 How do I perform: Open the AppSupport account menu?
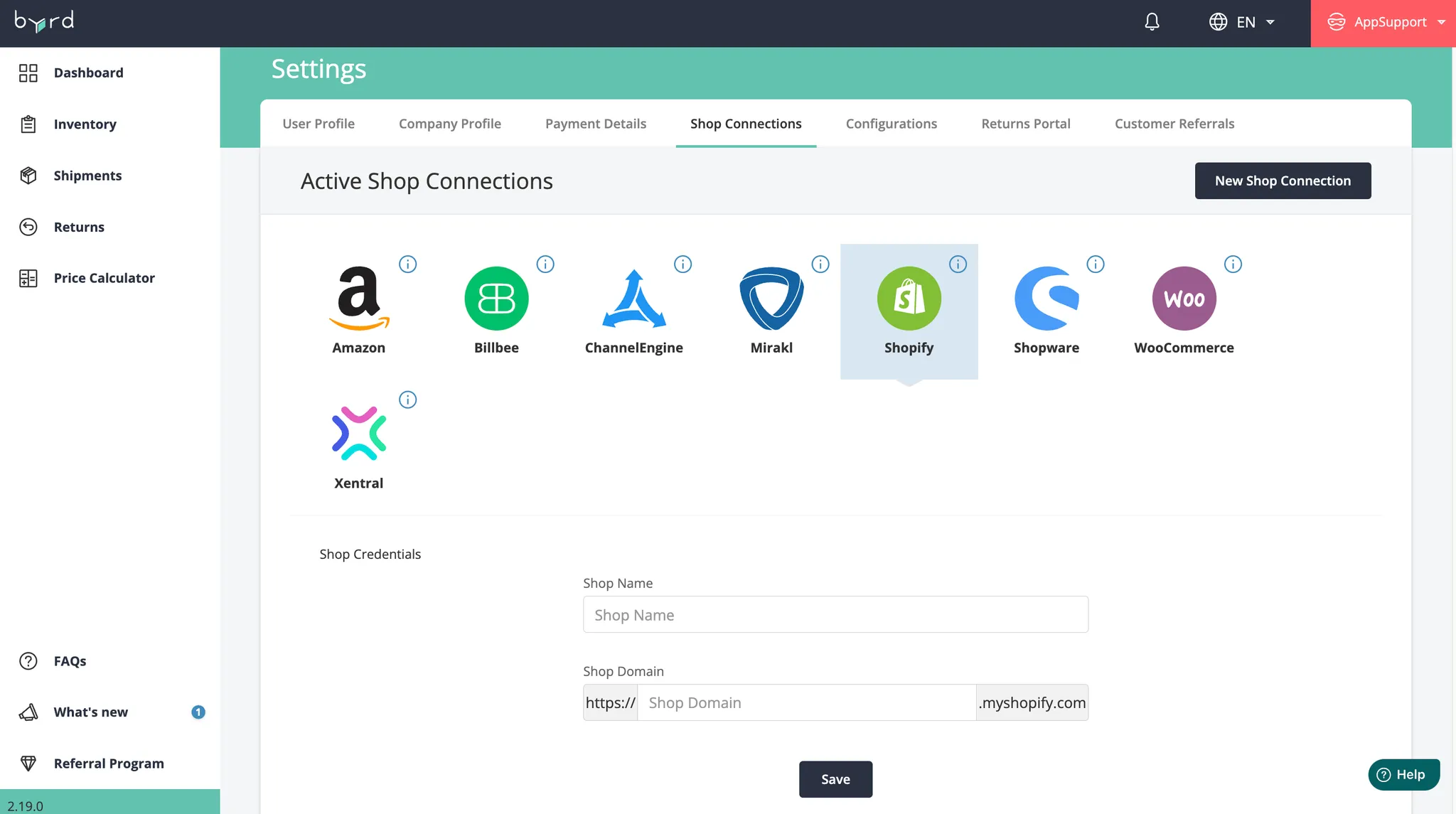point(1383,22)
